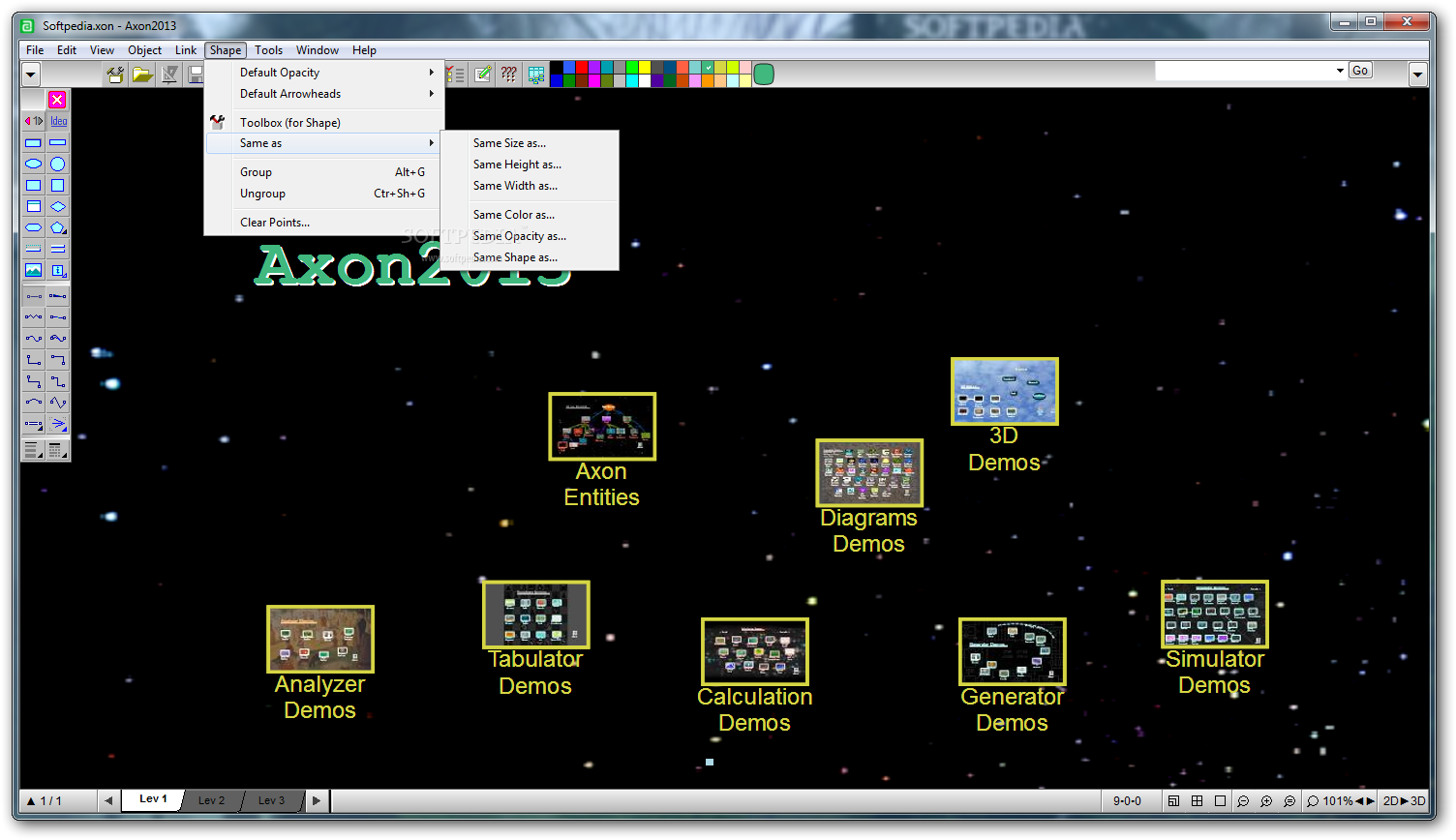Open the Object menu
This screenshot has height=840, width=1456.
tap(145, 50)
